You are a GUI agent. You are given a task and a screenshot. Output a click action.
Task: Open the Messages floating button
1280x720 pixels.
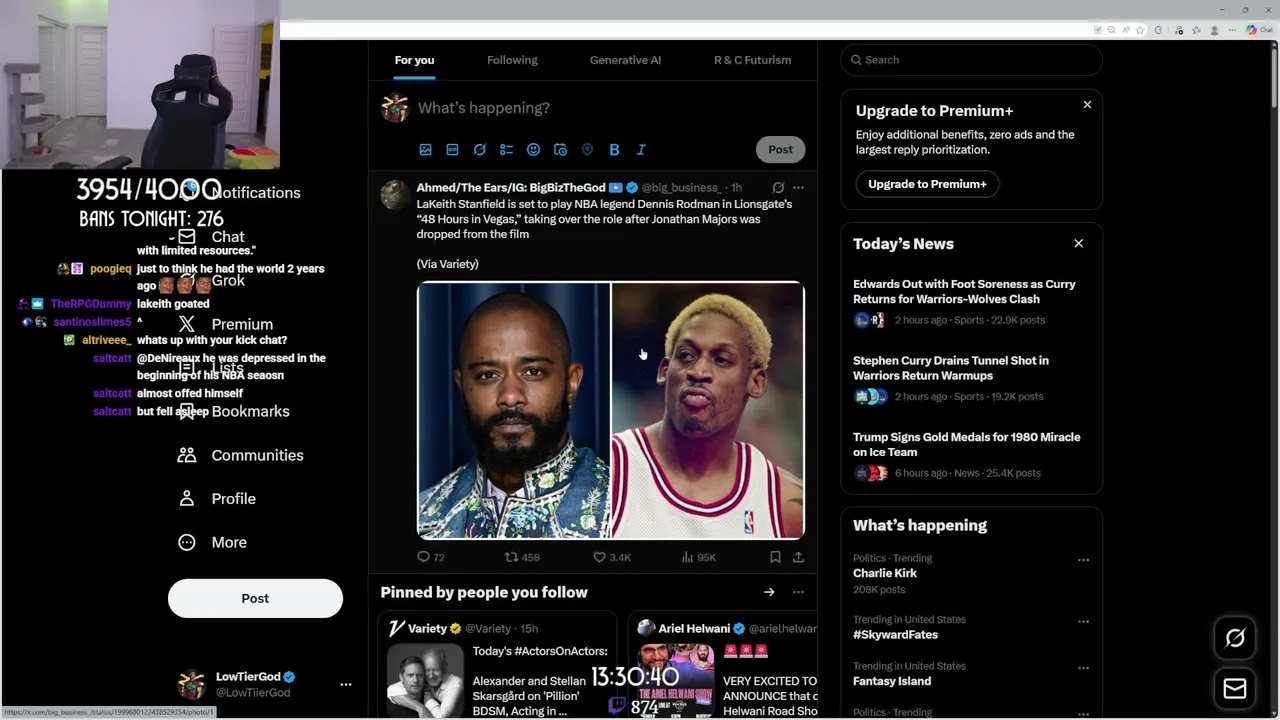1235,689
